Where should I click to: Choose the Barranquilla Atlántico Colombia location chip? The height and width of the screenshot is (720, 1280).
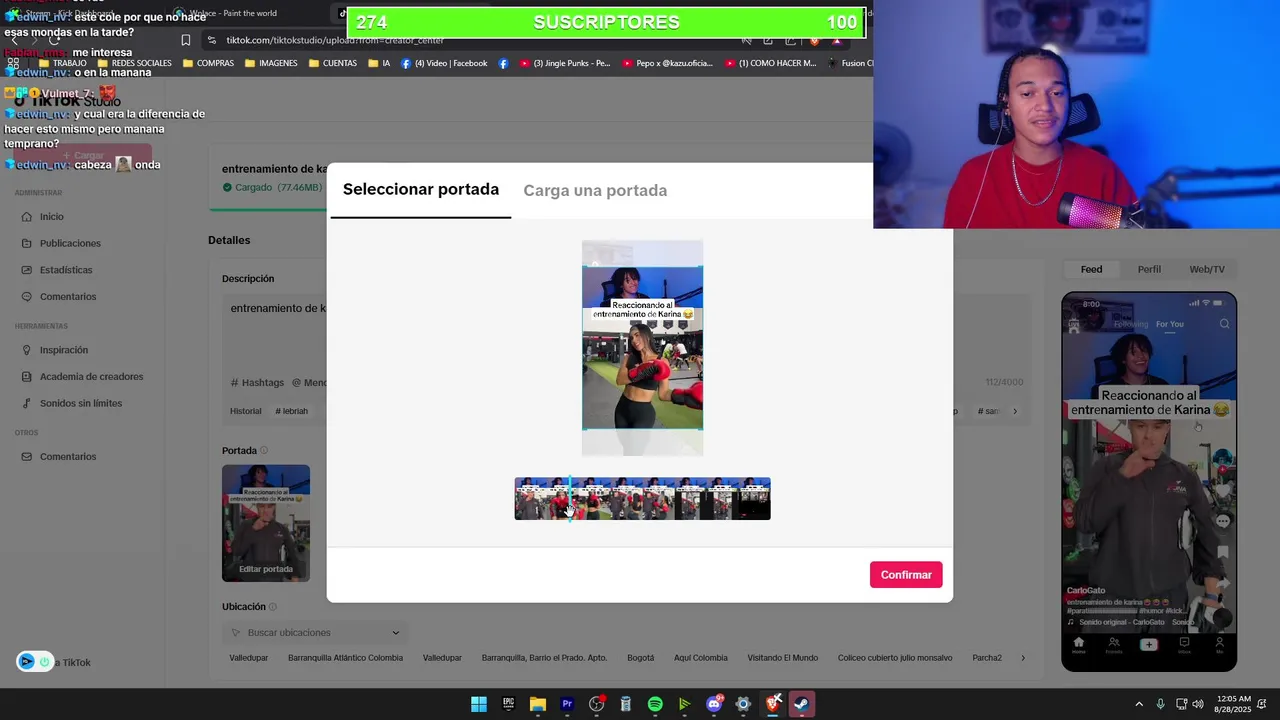coord(345,658)
